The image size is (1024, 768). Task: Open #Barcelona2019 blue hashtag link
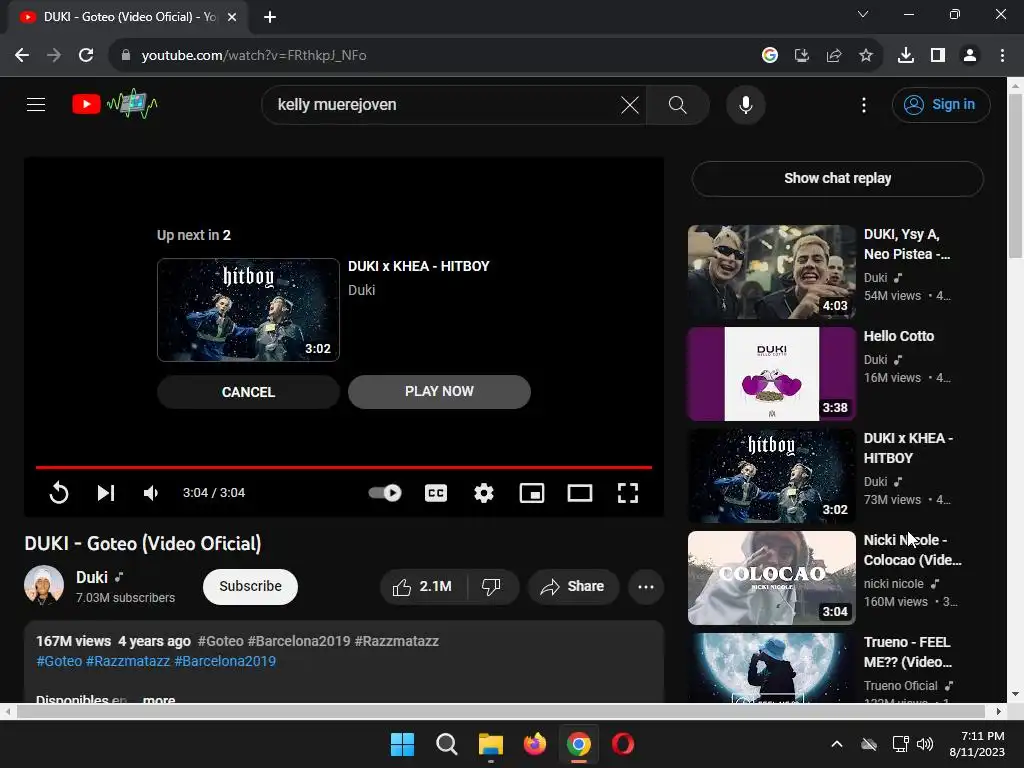(x=225, y=661)
